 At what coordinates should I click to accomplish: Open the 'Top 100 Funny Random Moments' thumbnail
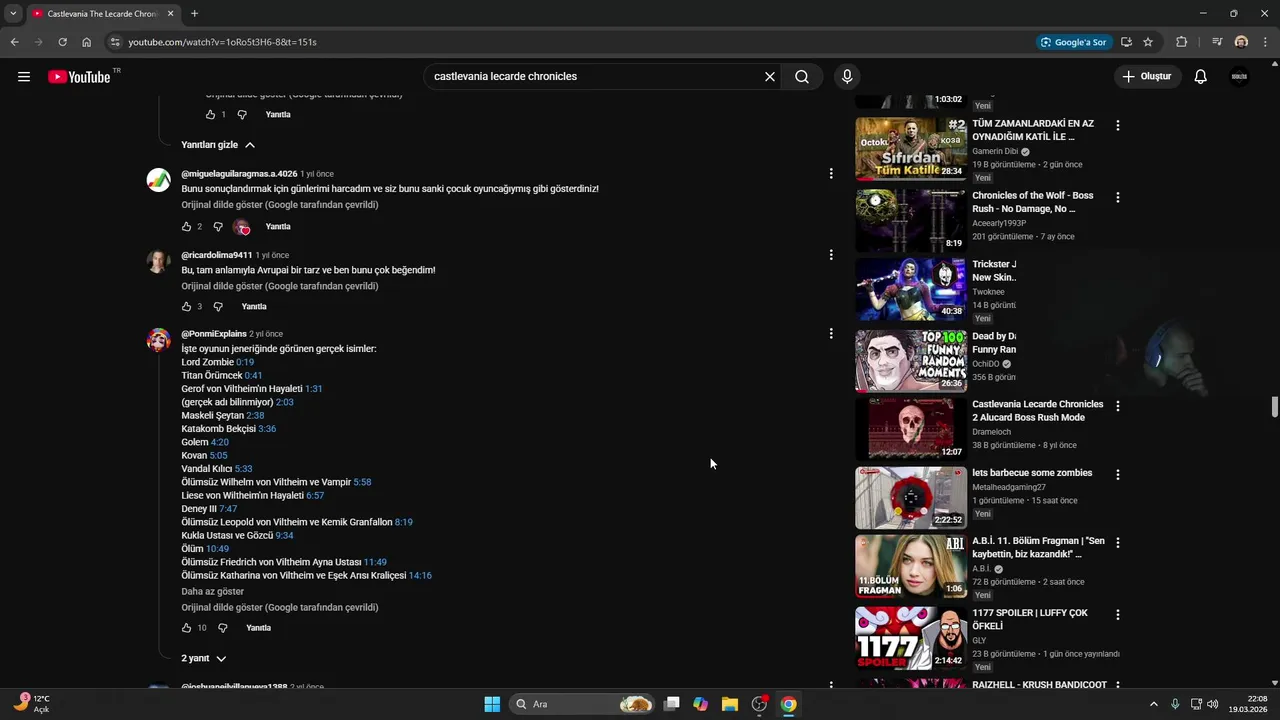[911, 361]
